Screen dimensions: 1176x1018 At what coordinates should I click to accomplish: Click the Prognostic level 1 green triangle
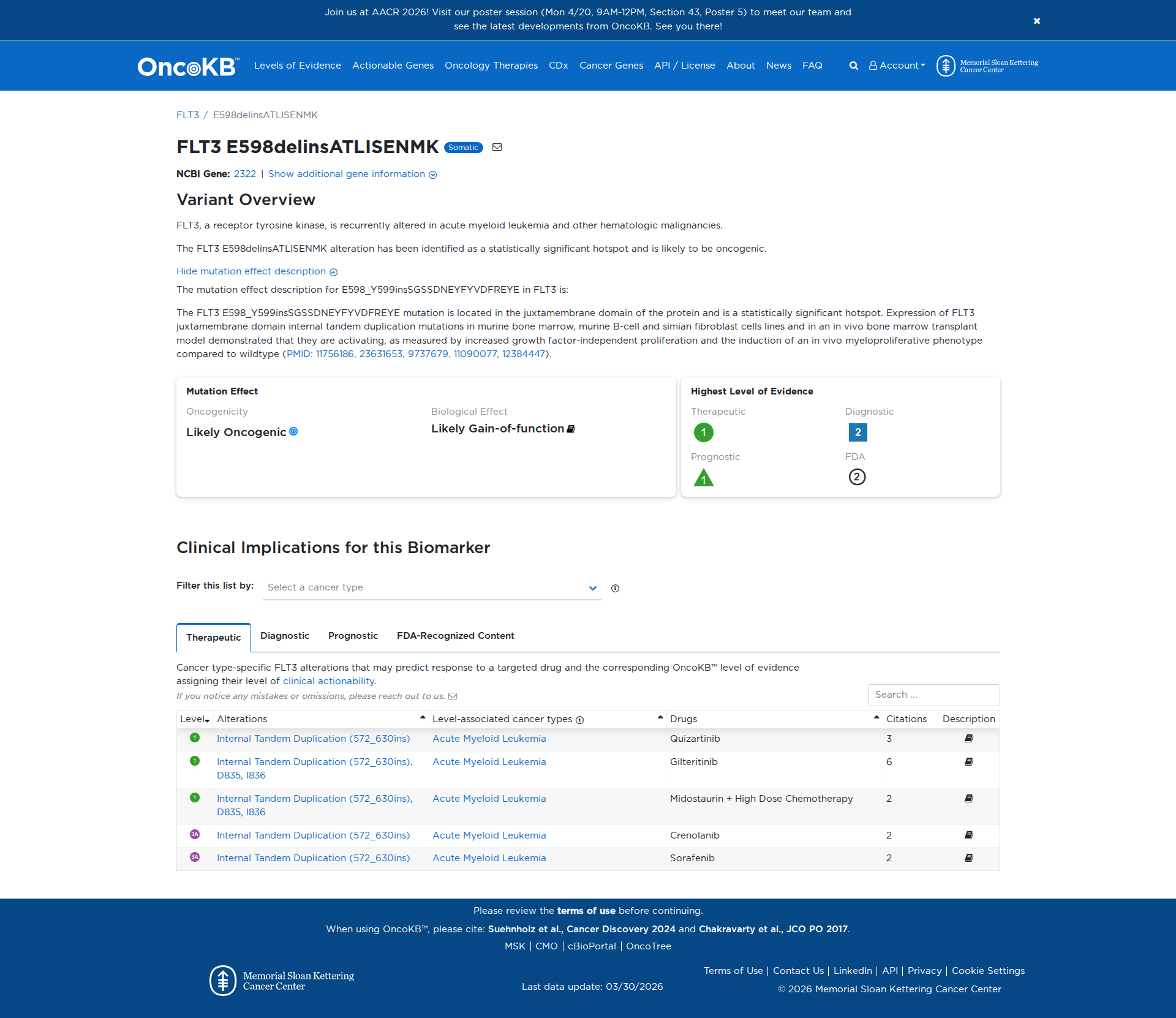(704, 477)
